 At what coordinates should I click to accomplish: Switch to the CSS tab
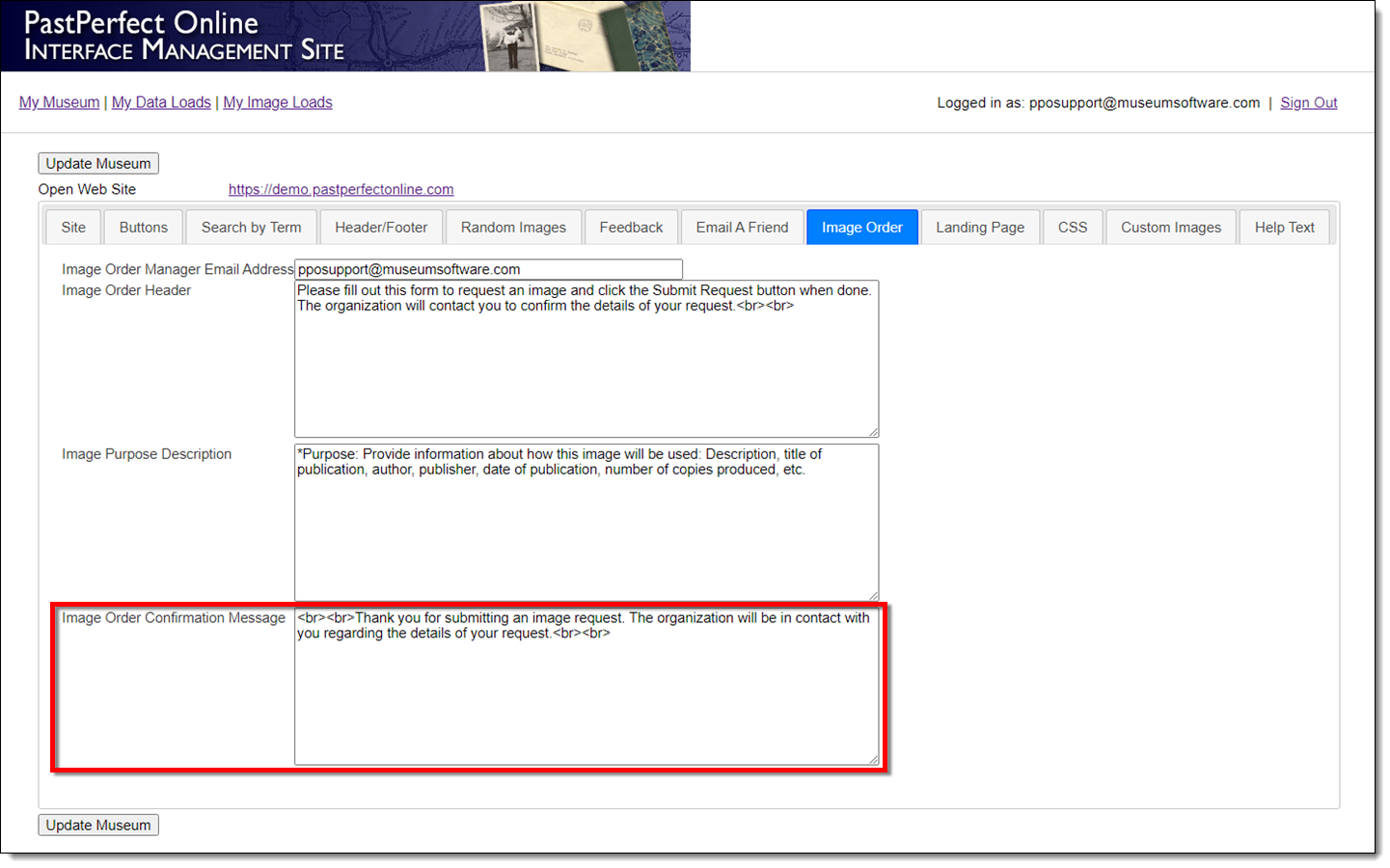point(1072,228)
